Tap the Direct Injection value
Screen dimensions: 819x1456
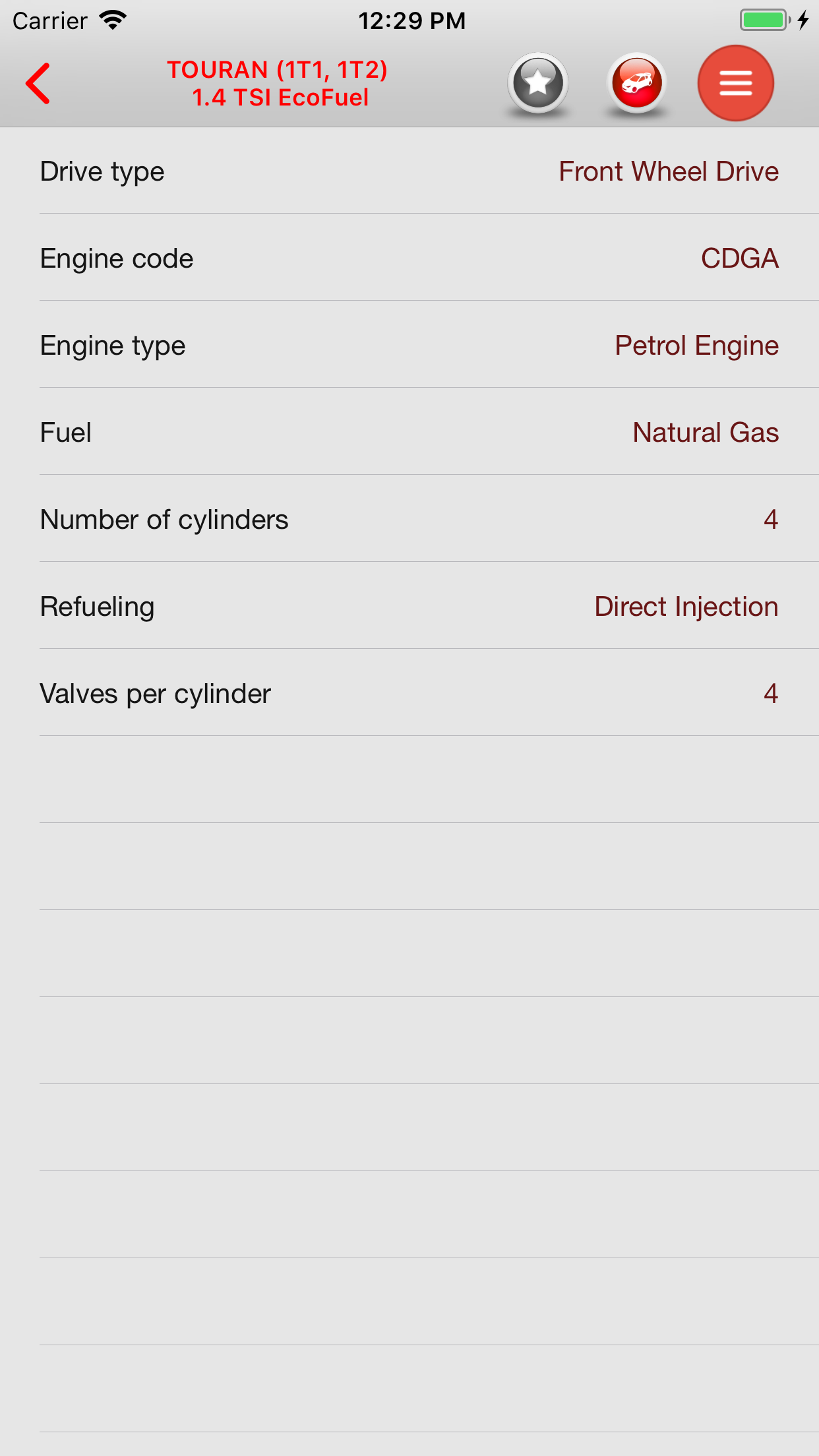(686, 607)
